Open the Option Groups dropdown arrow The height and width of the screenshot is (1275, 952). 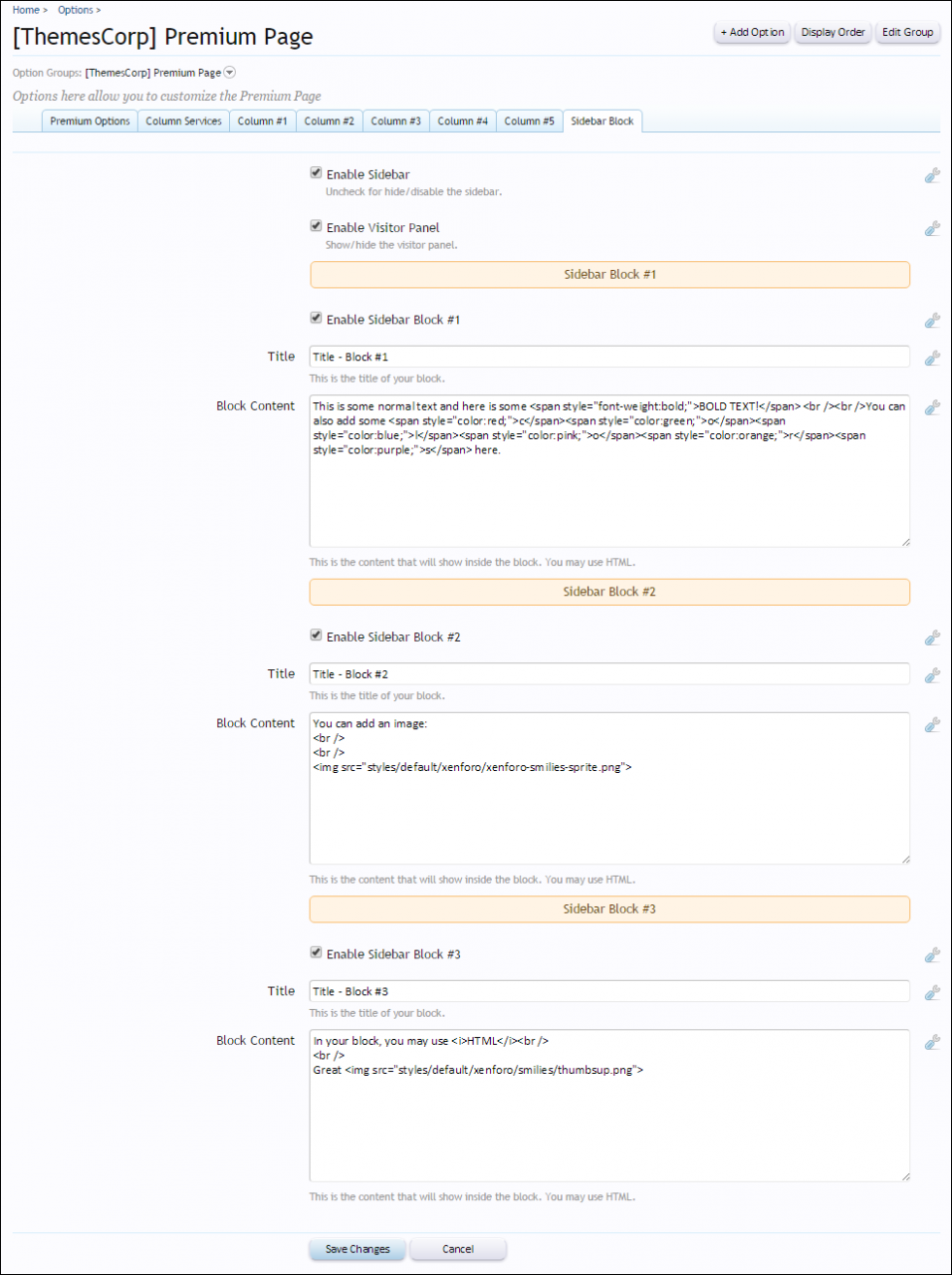(230, 72)
